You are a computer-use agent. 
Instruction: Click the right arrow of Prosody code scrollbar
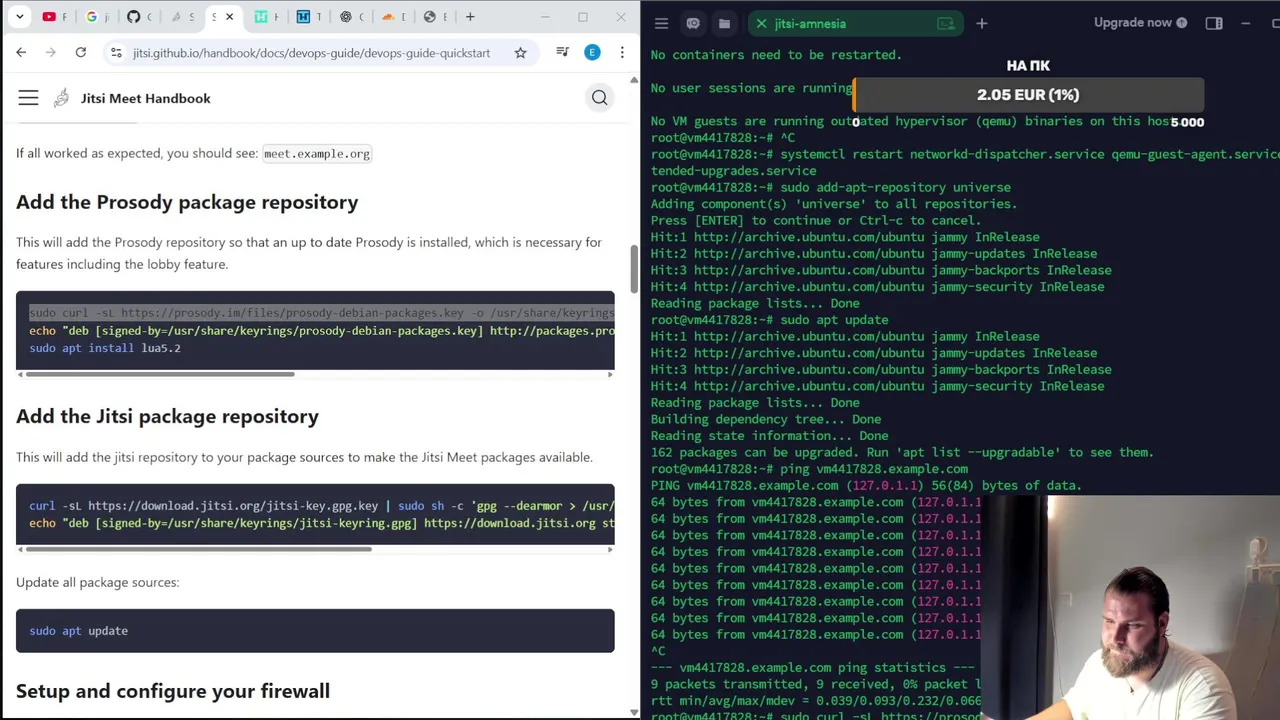coord(610,374)
